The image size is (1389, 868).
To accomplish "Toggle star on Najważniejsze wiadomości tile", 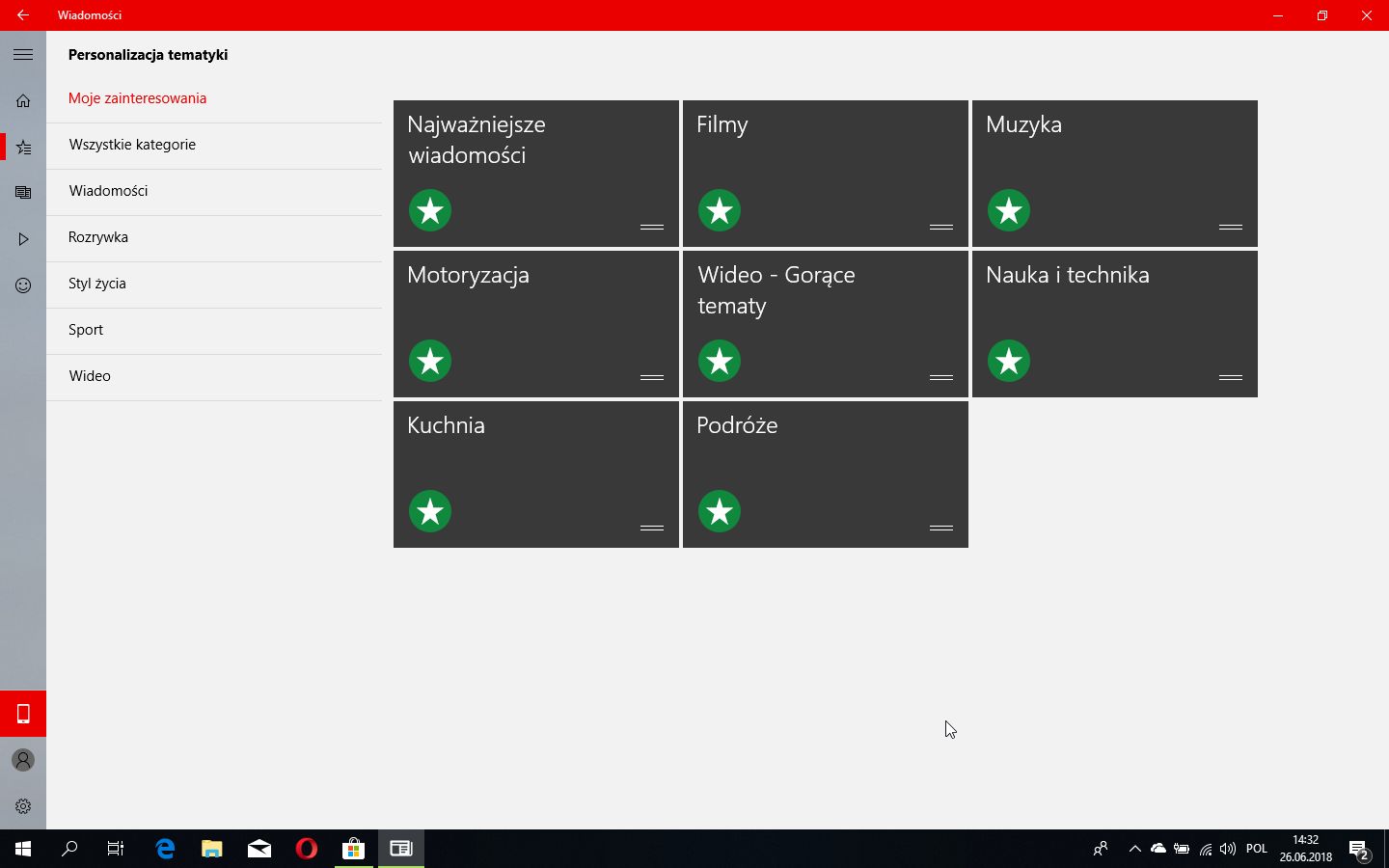I will click(430, 210).
